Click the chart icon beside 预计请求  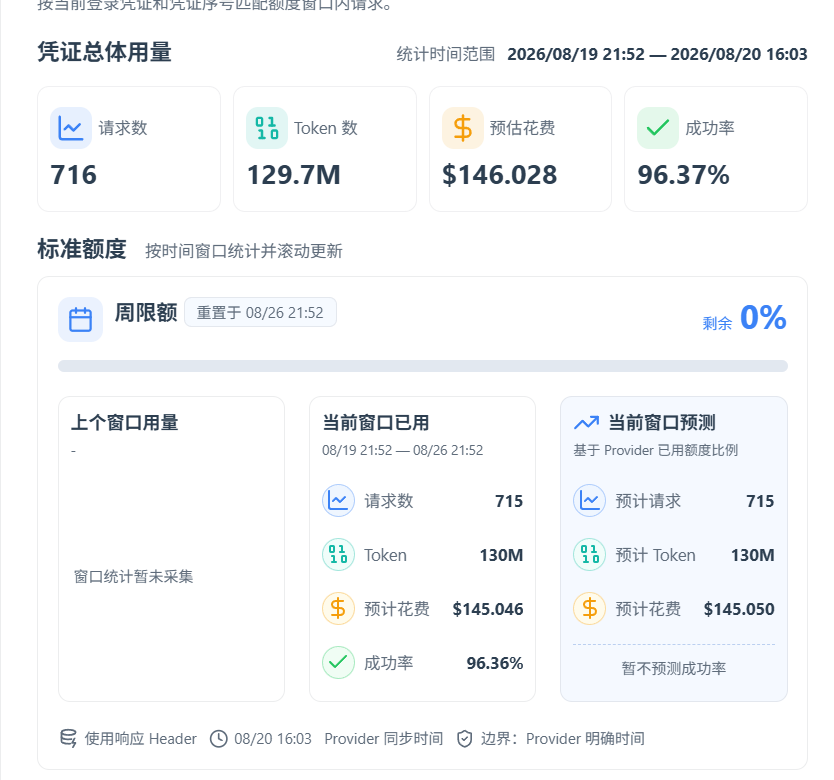click(589, 501)
